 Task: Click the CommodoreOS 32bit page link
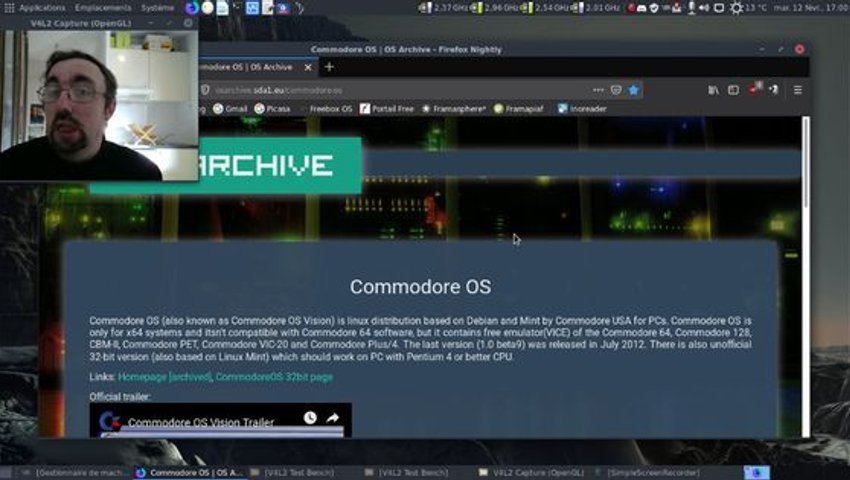click(x=274, y=377)
